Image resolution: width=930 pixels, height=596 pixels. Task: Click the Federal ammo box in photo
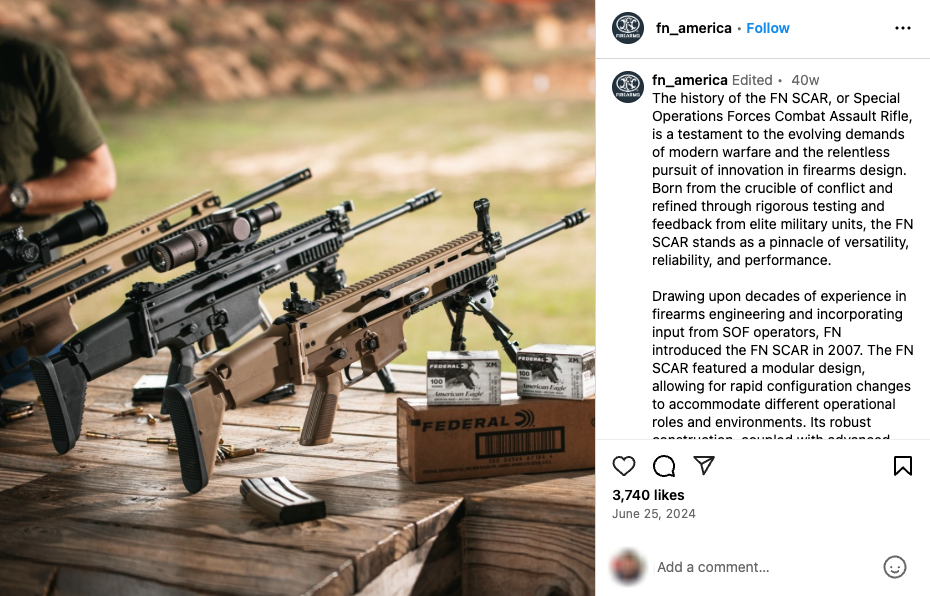[x=496, y=438]
